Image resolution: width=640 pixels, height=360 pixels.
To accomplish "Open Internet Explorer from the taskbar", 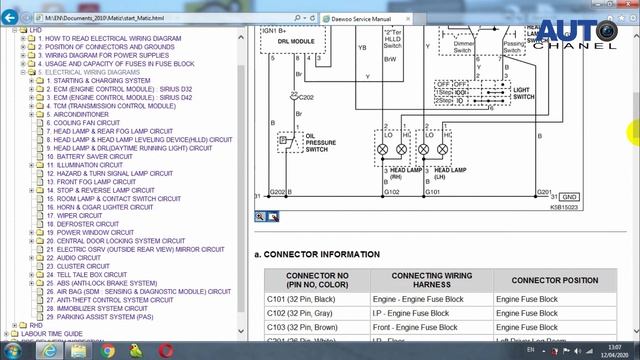I will pos(49,351).
